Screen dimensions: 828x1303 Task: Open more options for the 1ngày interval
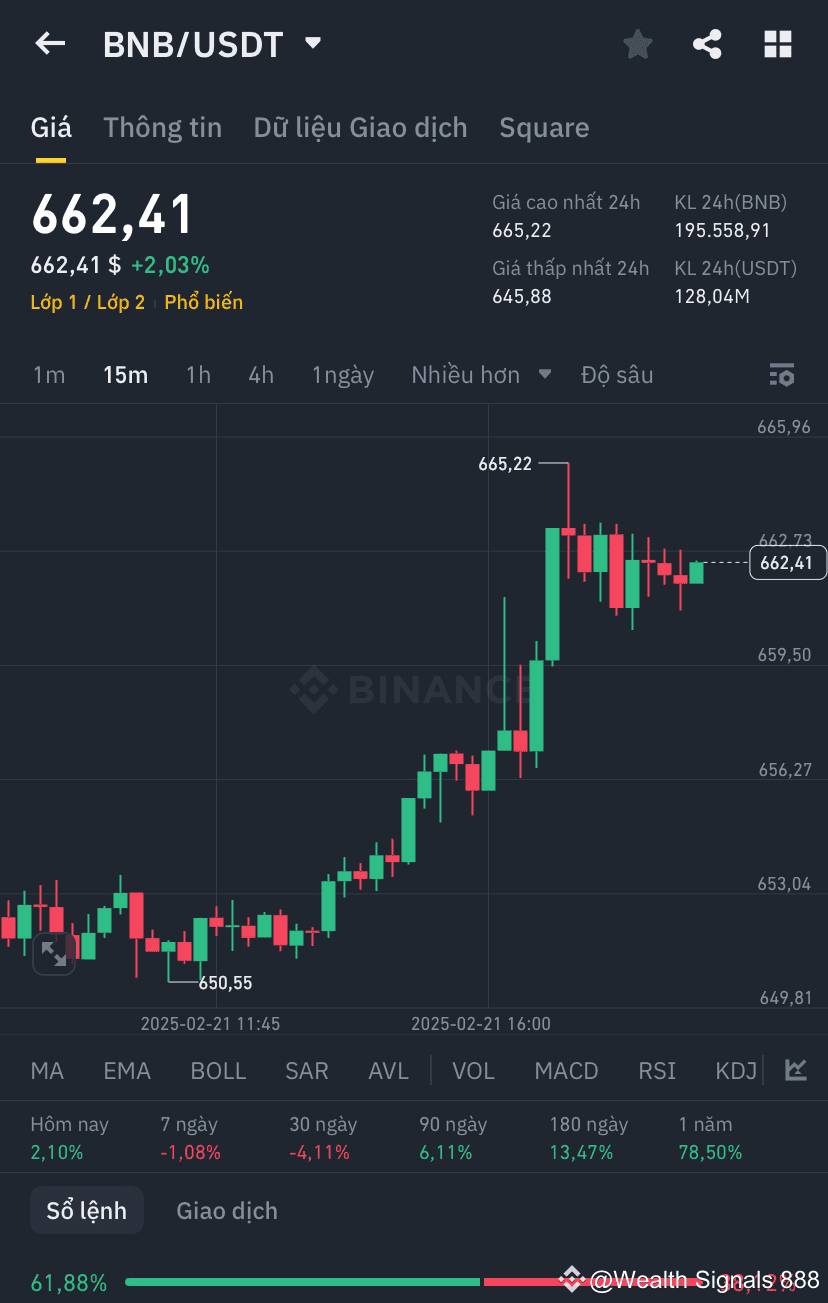(343, 374)
